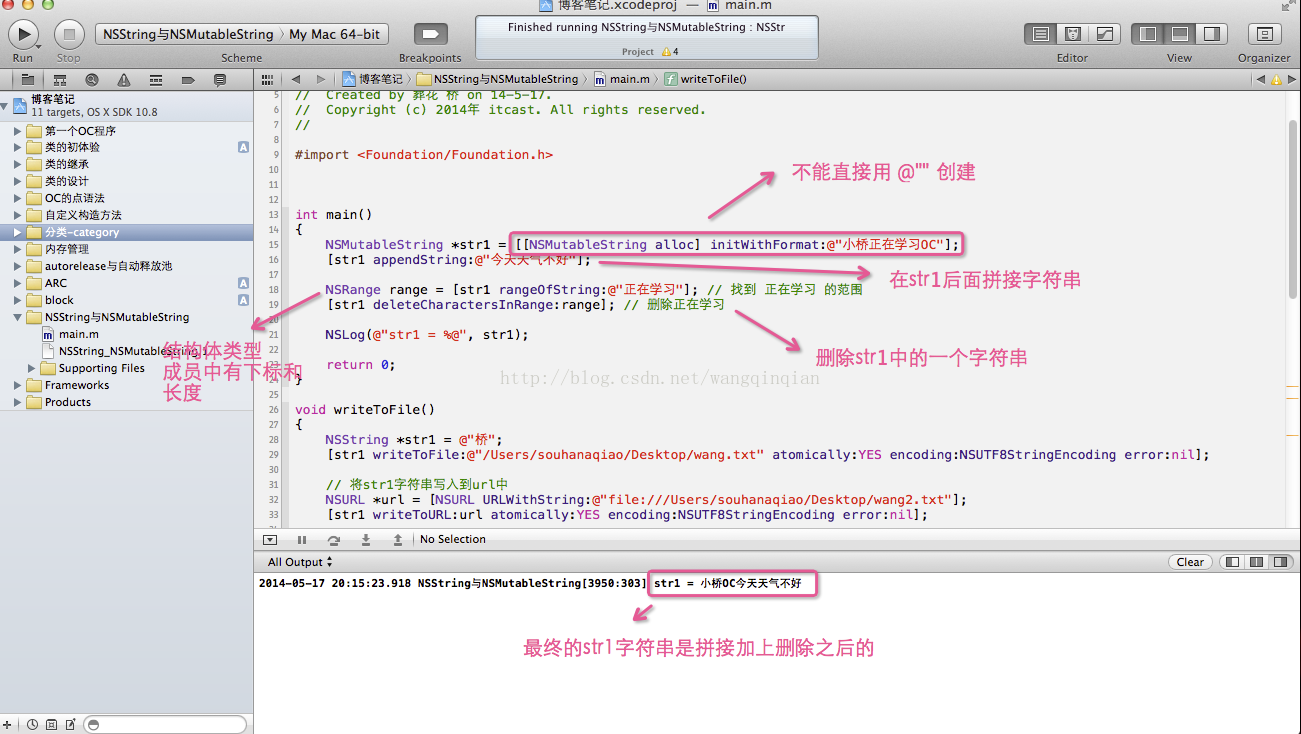1301x734 pixels.
Task: Go forward in editor history
Action: (x=320, y=79)
